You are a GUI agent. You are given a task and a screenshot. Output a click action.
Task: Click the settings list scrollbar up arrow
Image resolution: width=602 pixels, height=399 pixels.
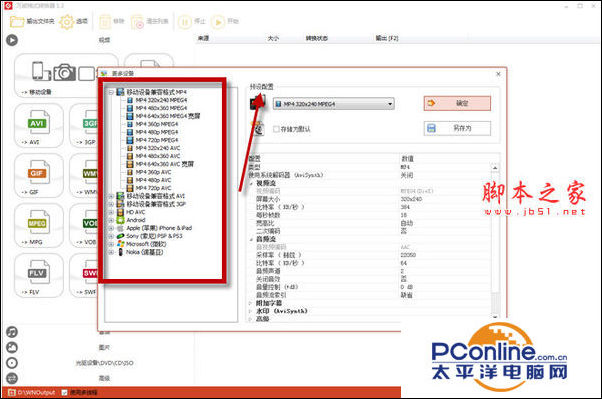(495, 168)
